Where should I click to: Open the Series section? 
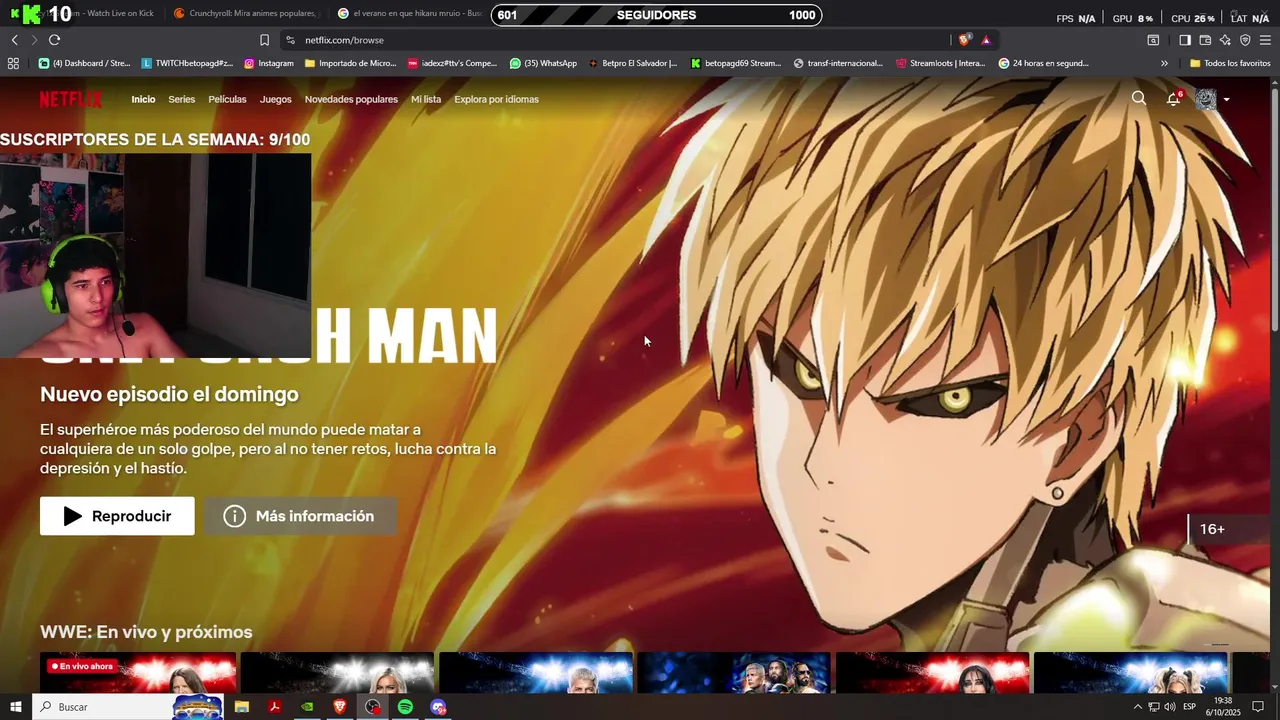[x=182, y=99]
